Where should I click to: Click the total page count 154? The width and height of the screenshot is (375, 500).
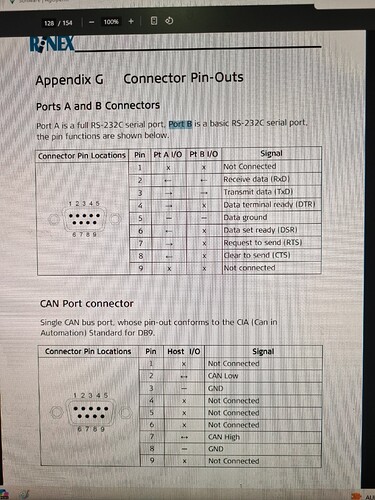click(67, 23)
